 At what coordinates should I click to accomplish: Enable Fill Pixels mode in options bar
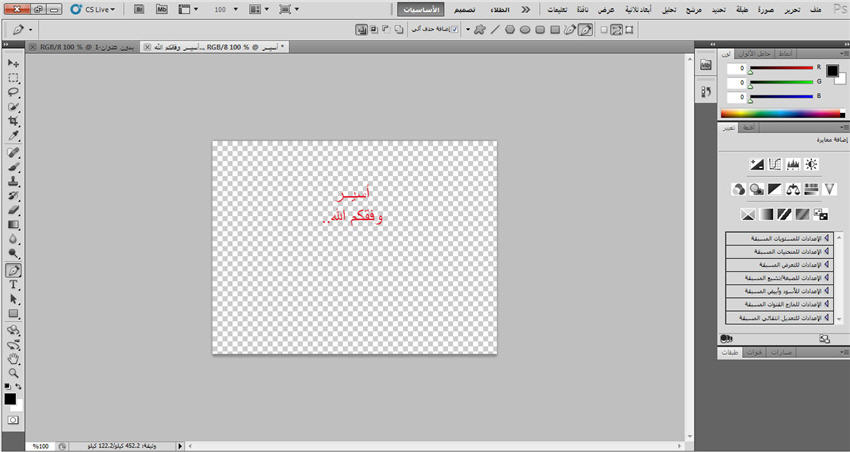604,30
